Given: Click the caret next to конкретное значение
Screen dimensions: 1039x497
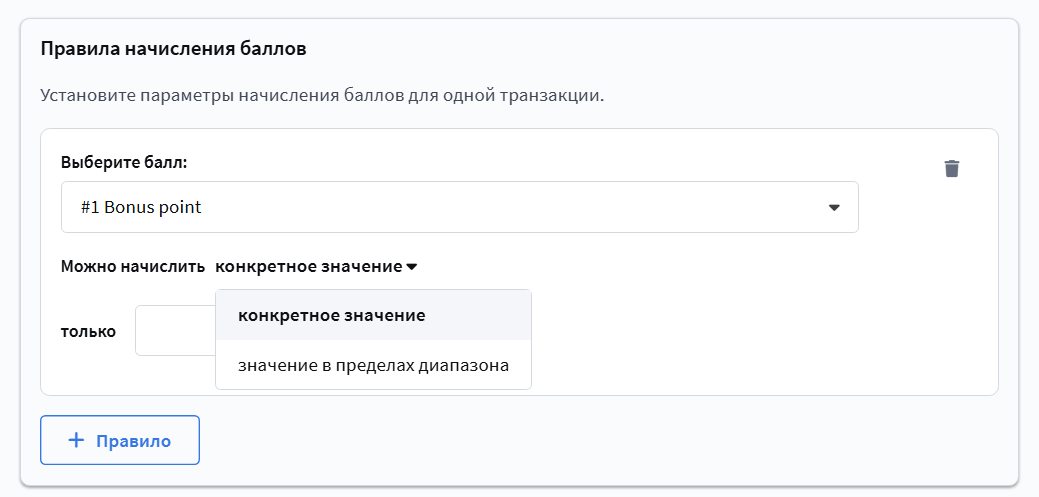Looking at the screenshot, I should [x=411, y=267].
